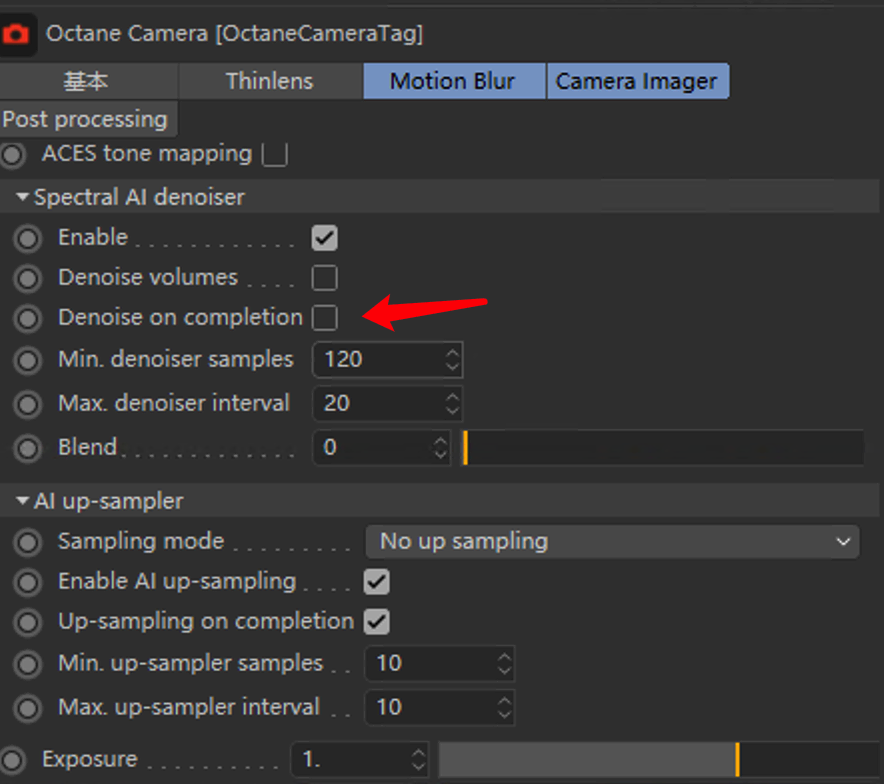Collapse the AI up-sampler section
The width and height of the screenshot is (884, 784).
(23, 501)
